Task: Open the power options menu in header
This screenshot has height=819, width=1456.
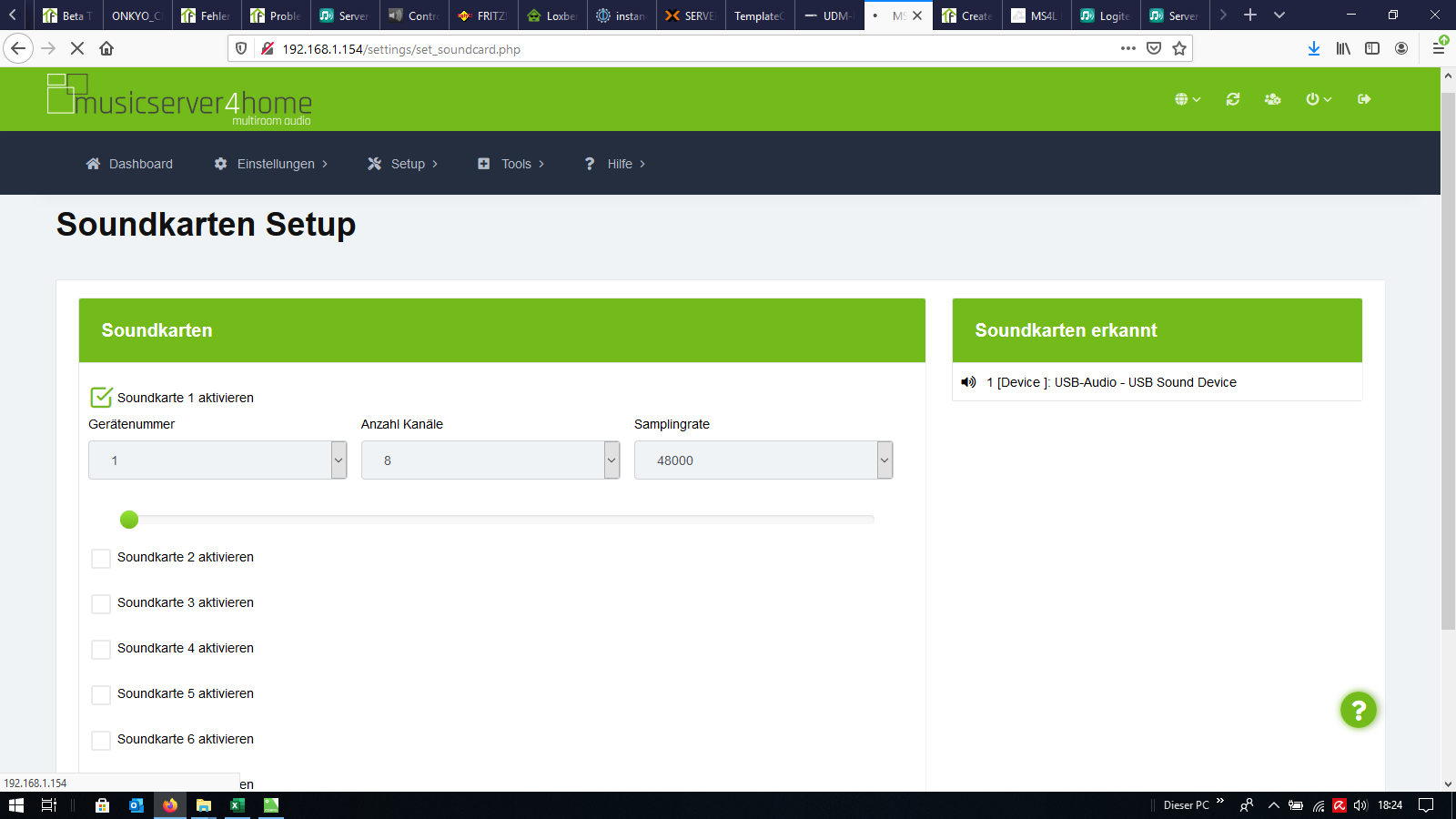Action: pos(1319,99)
